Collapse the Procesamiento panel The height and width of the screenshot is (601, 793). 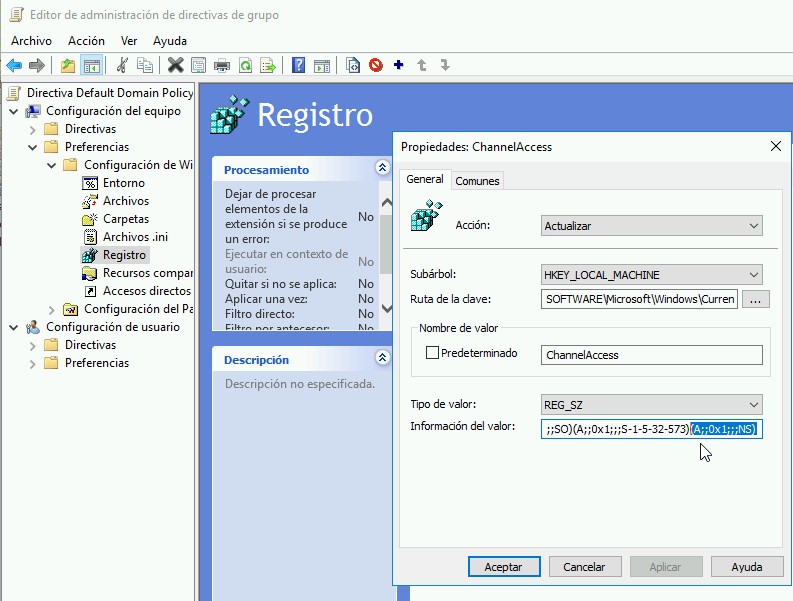pyautogui.click(x=382, y=167)
